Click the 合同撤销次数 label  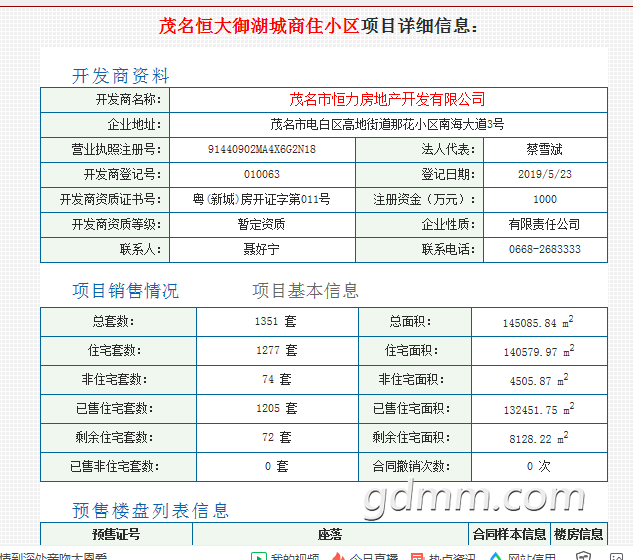point(411,467)
